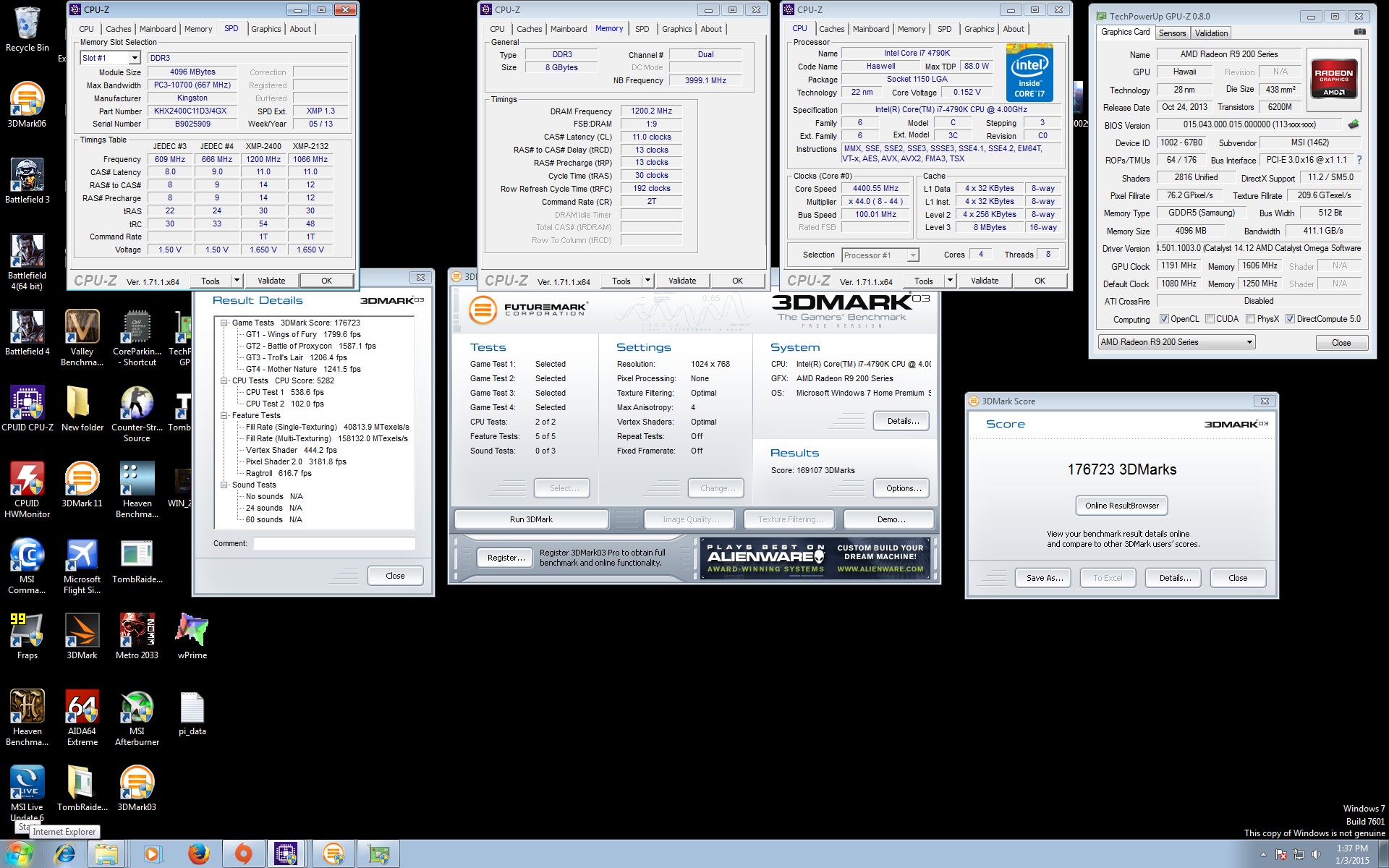Open the Microsoft Flight Sim desktop icon
1389x868 pixels.
(82, 566)
